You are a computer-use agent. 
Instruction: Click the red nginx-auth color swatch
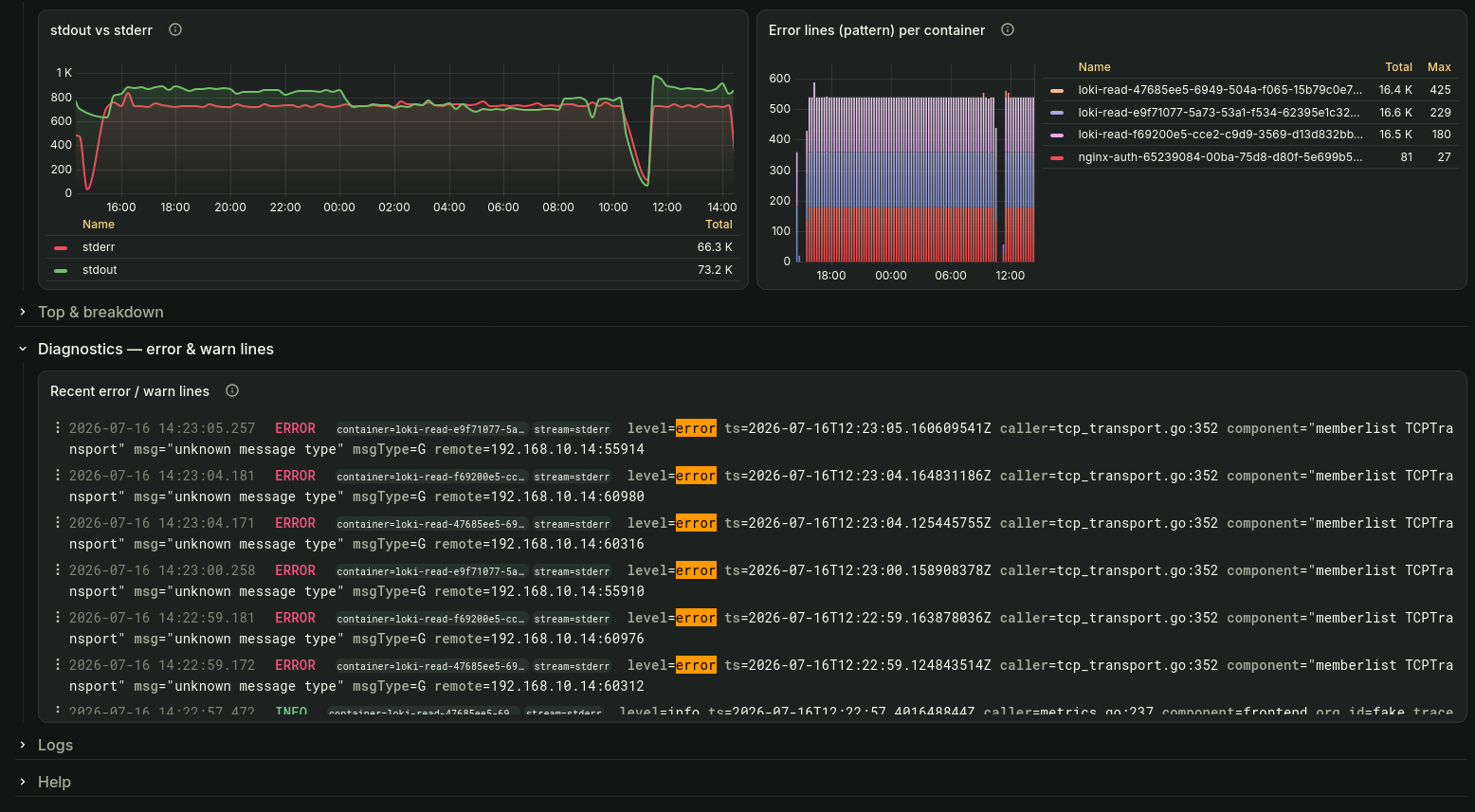(1057, 157)
